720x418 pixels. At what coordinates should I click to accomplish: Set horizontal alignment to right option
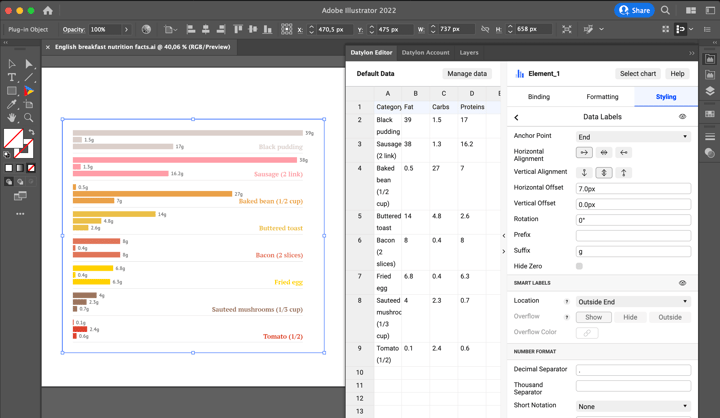click(x=624, y=153)
